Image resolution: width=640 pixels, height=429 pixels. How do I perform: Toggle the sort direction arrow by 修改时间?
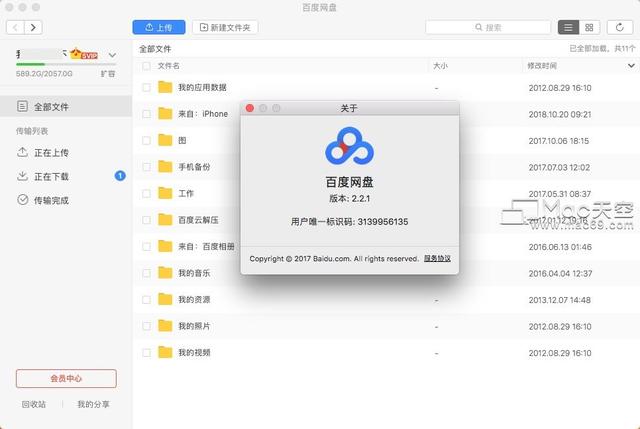click(x=631, y=66)
